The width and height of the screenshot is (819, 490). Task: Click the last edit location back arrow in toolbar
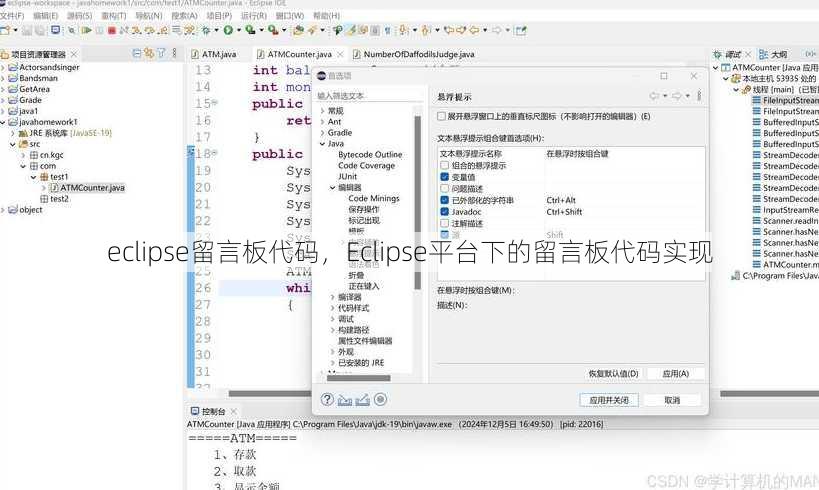[448, 30]
